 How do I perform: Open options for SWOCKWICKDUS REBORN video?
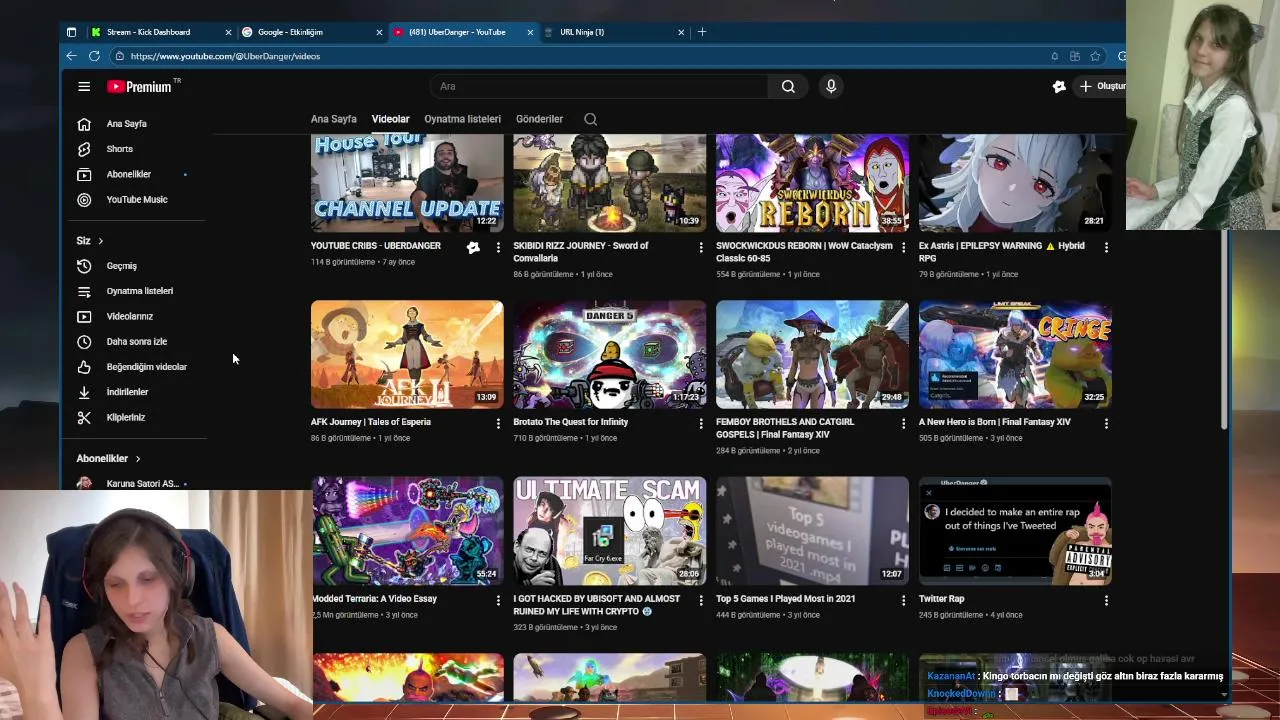coord(903,247)
